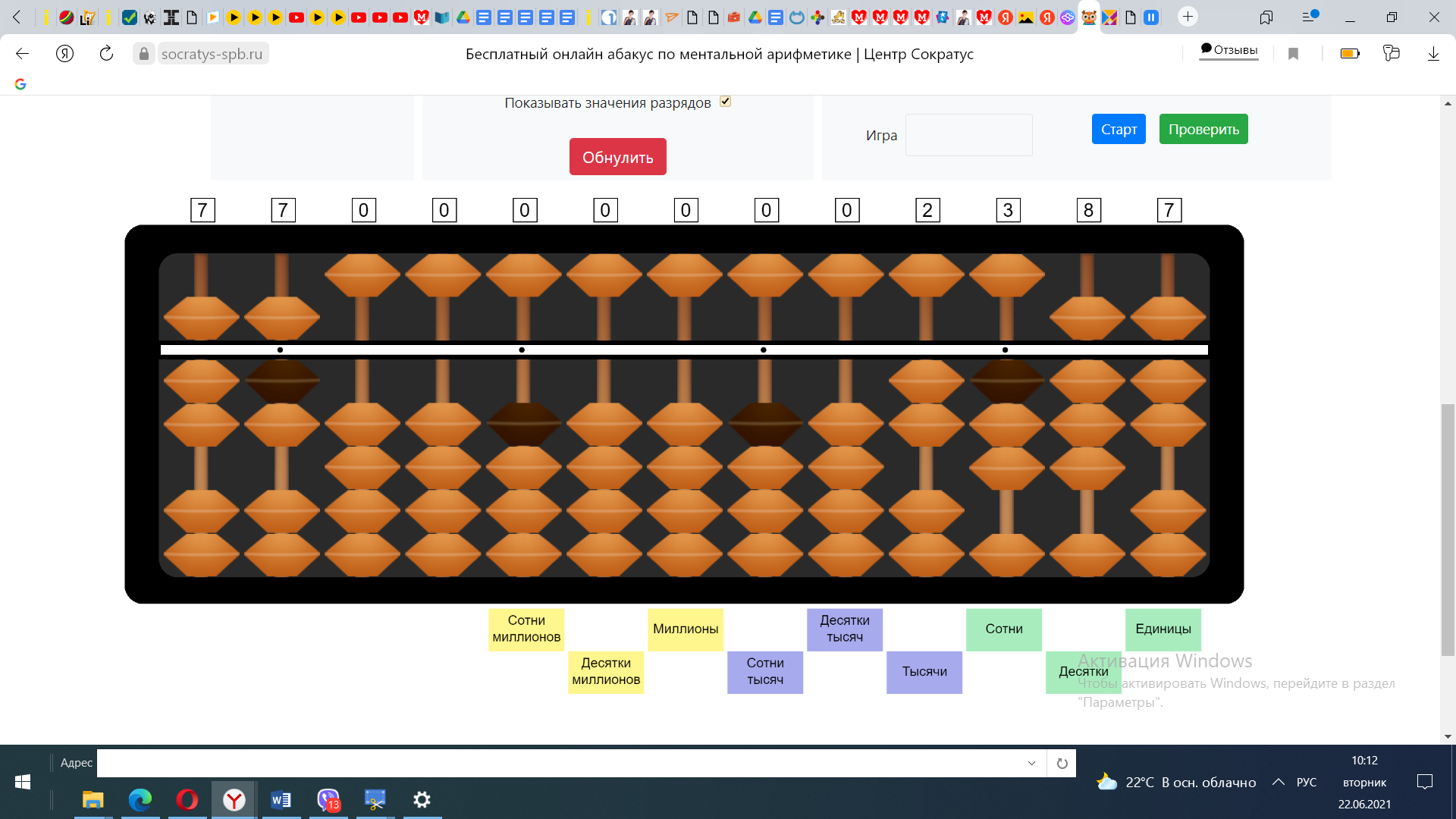1456x819 pixels.
Task: Open the extensions icon beside the battery icon
Action: tap(1391, 53)
